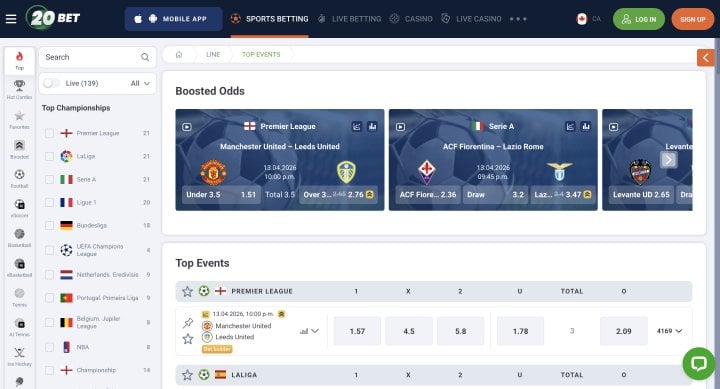The width and height of the screenshot is (720, 389).
Task: Check the Belgium Jupiler League checkbox
Action: click(x=50, y=322)
